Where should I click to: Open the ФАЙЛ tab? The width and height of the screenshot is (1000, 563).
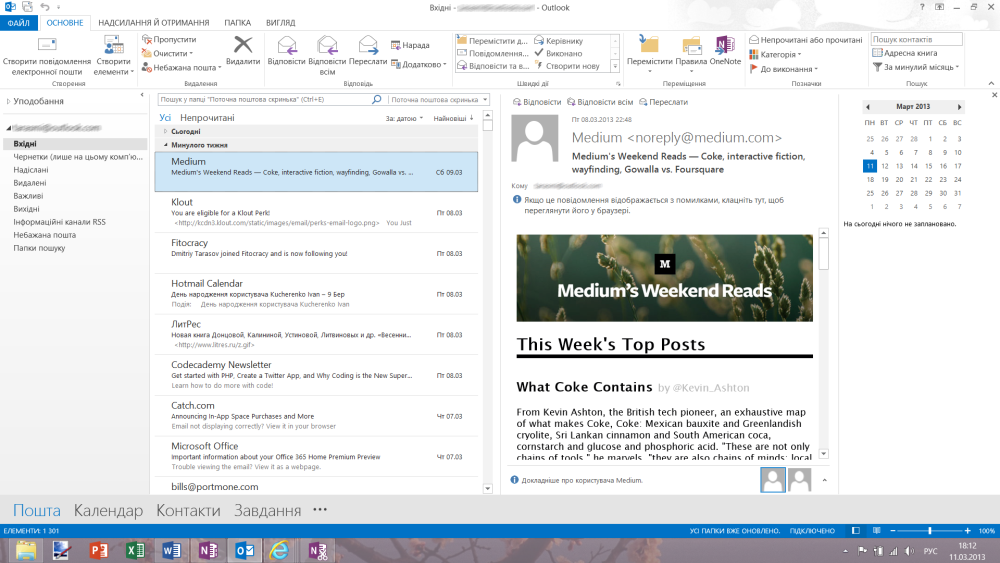click(x=19, y=22)
